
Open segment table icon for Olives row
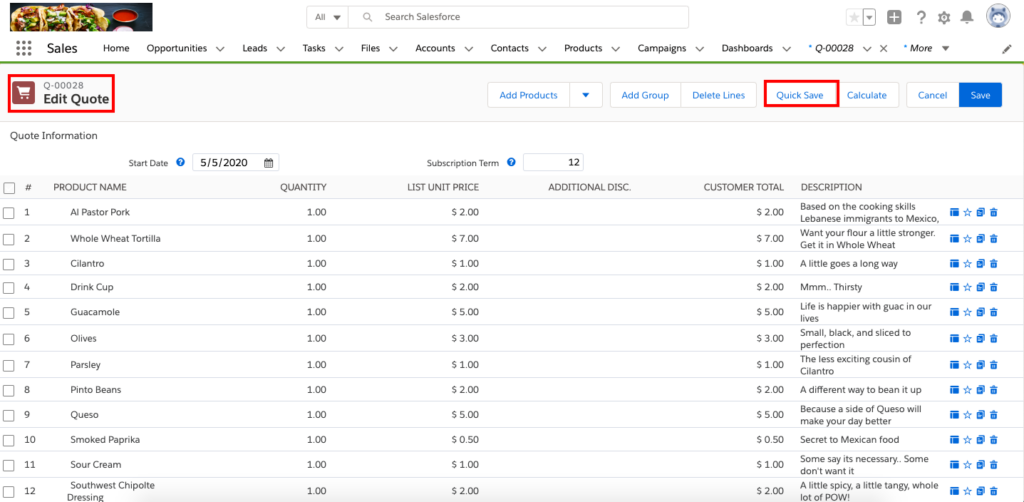(x=954, y=339)
